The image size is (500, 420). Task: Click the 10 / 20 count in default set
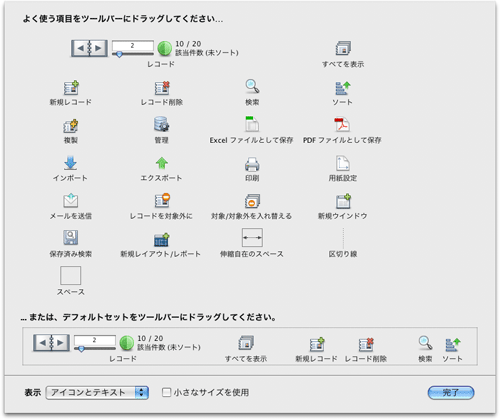(150, 338)
